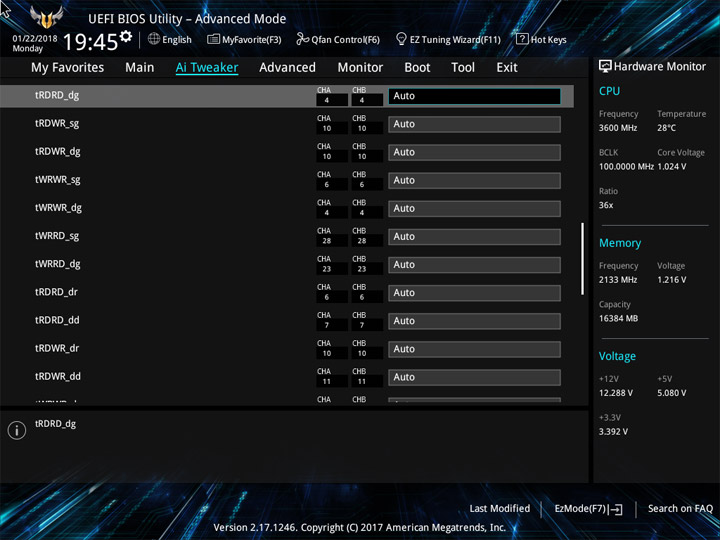Click the tRDWR_dd label
The width and height of the screenshot is (720, 540).
pyautogui.click(x=58, y=377)
